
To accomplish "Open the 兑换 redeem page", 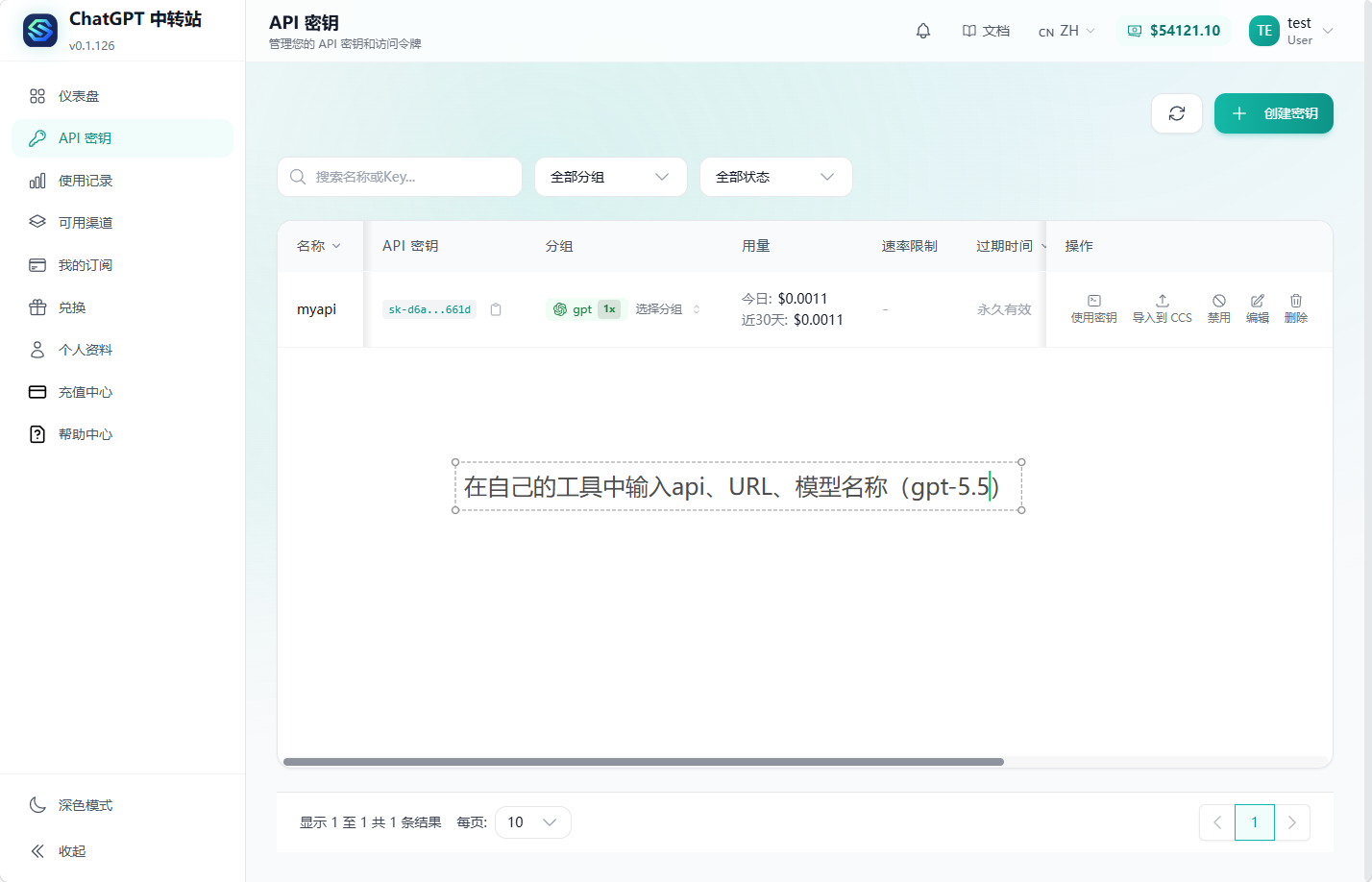I will [123, 307].
